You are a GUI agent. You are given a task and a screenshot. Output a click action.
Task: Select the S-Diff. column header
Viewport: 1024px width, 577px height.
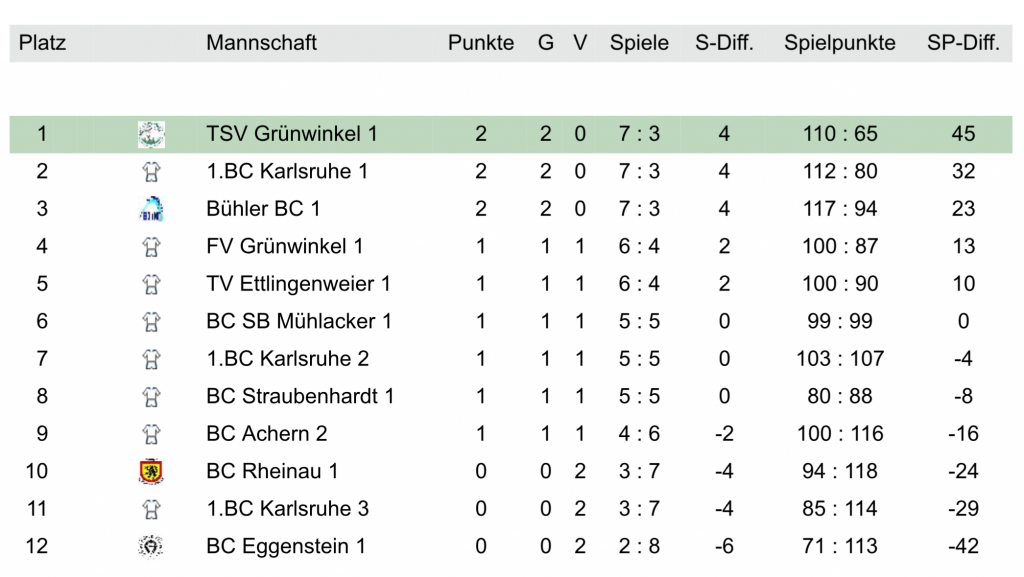pyautogui.click(x=724, y=43)
